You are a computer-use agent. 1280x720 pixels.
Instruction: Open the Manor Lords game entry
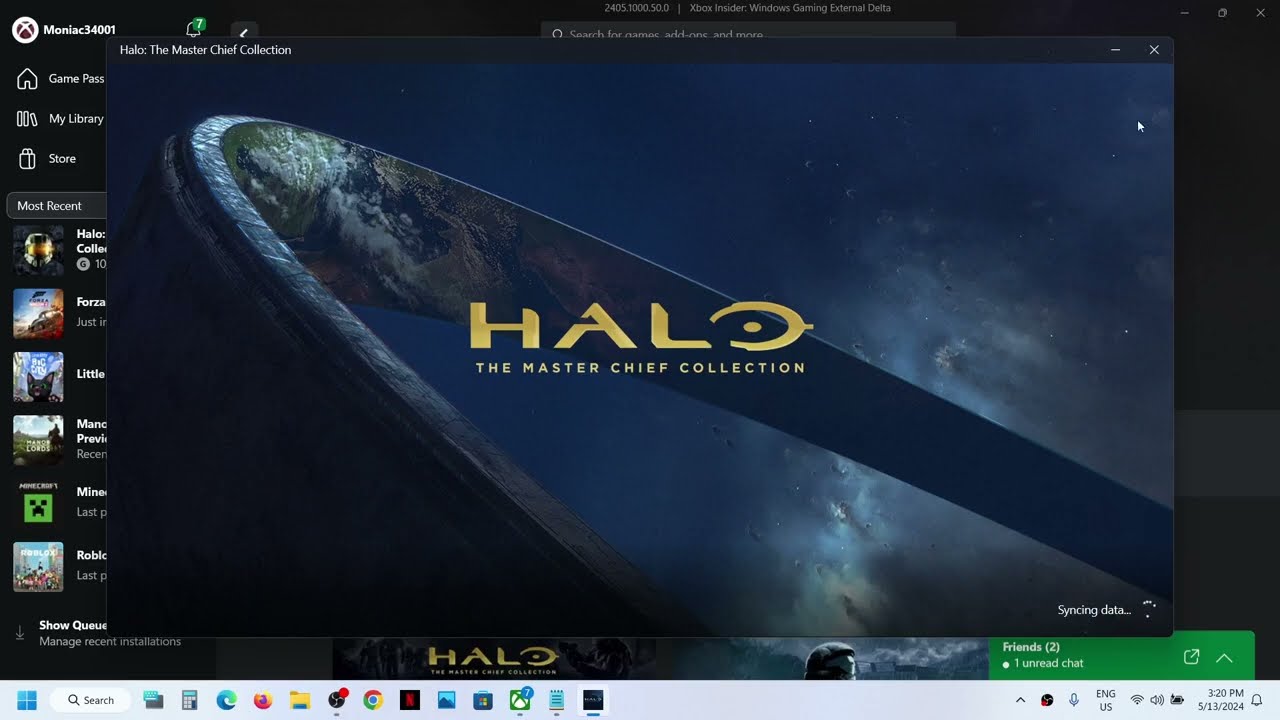point(59,440)
